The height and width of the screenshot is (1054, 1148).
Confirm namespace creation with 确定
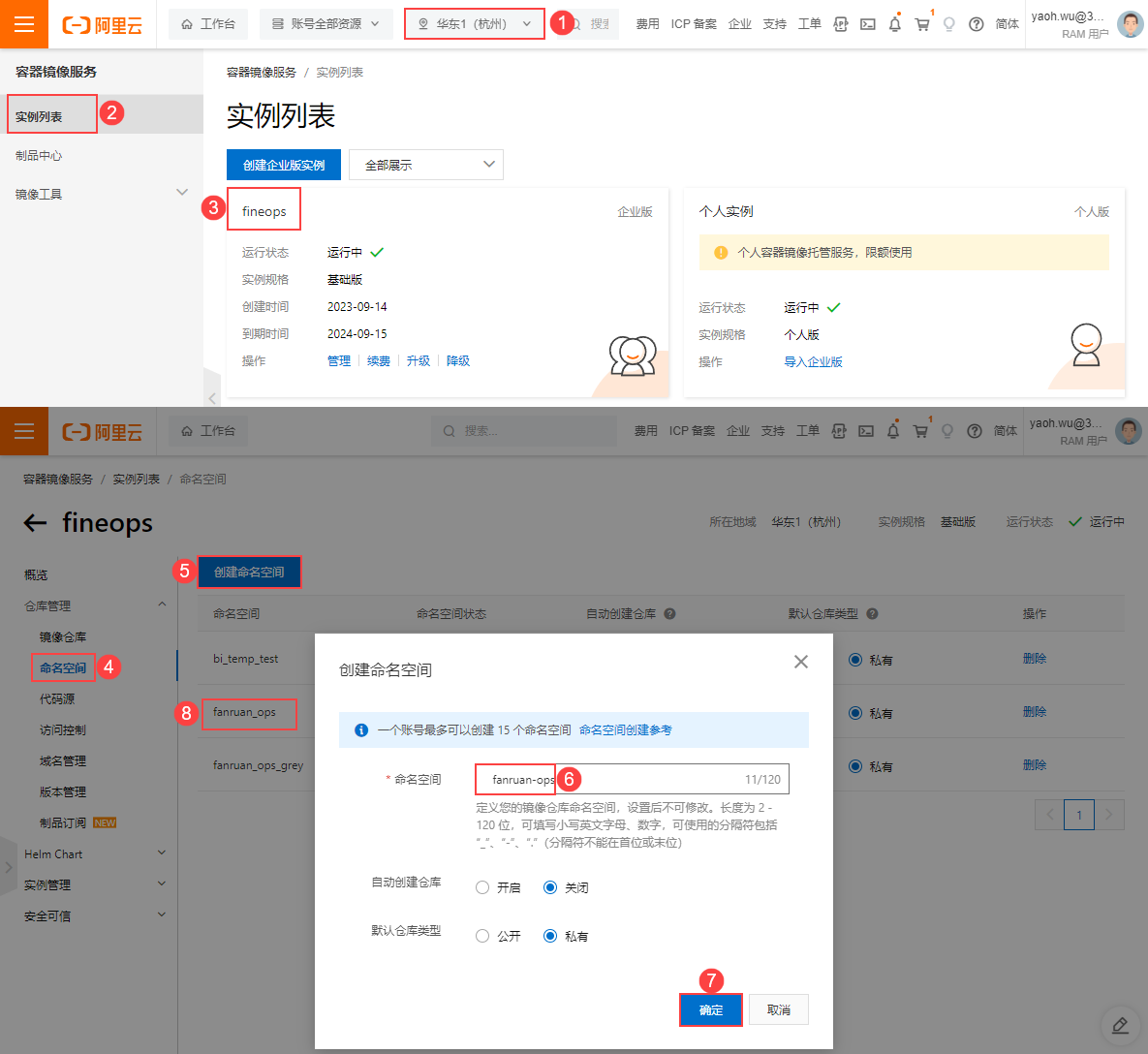click(x=711, y=1010)
